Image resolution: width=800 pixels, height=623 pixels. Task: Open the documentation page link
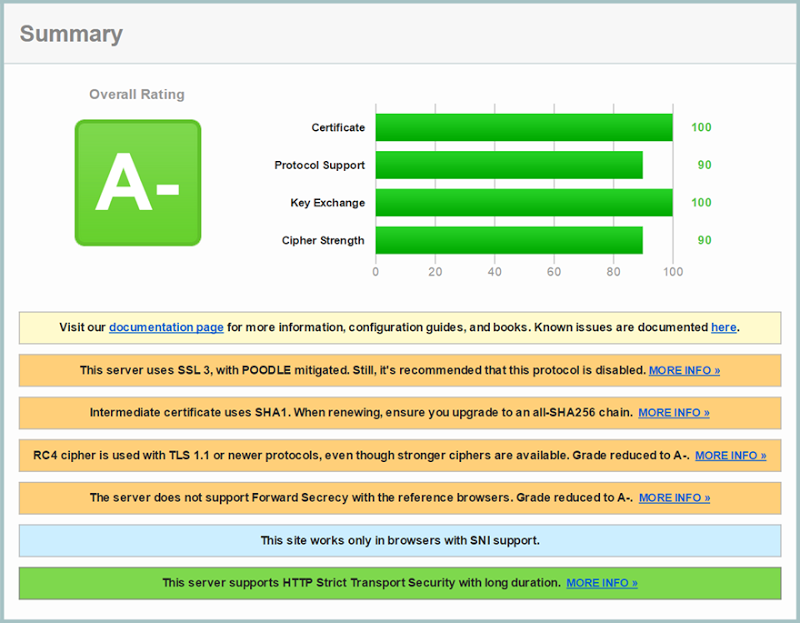(166, 327)
